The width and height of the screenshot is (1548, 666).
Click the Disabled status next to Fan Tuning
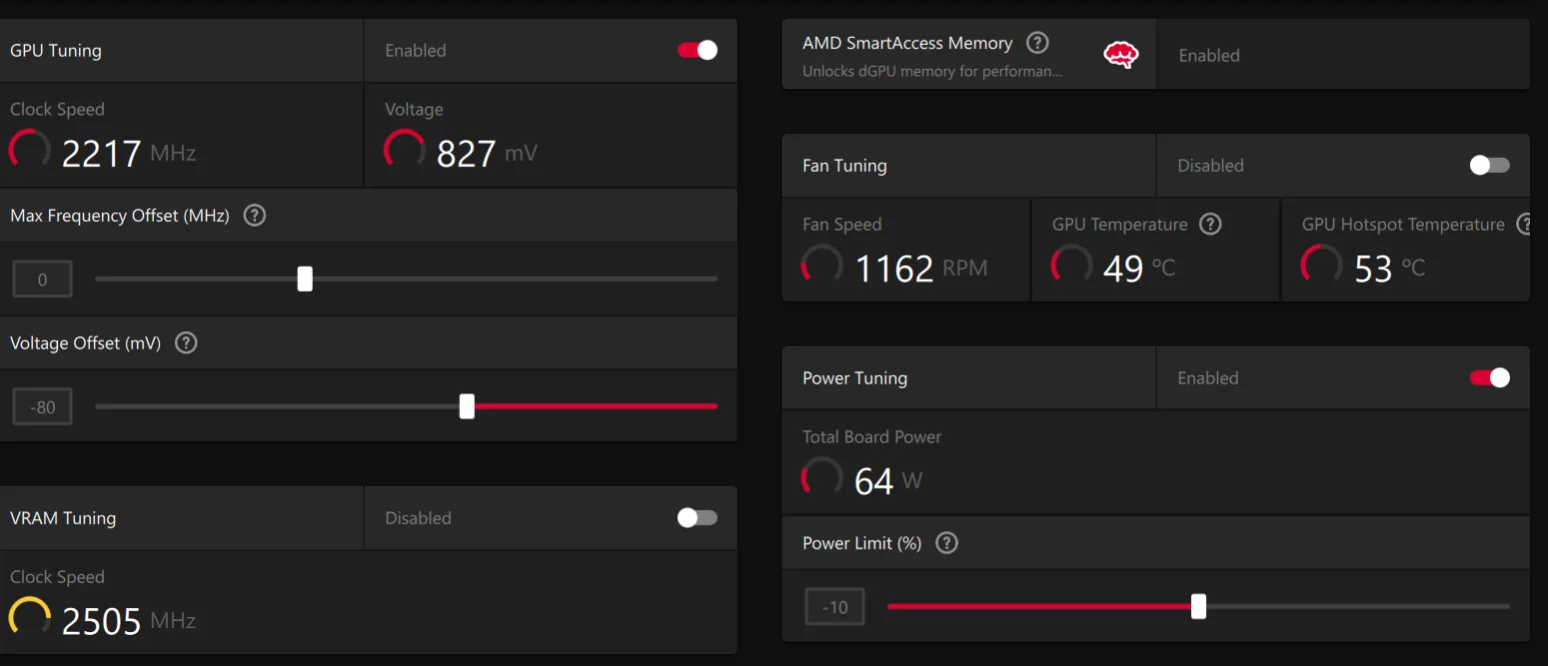(x=1211, y=166)
